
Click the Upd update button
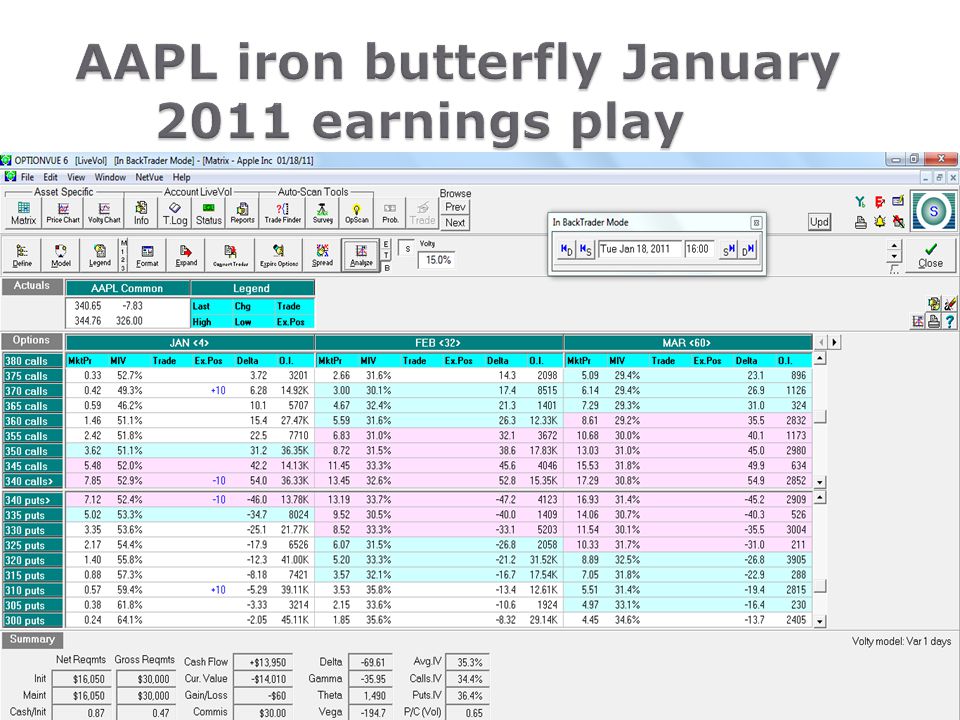coord(819,222)
